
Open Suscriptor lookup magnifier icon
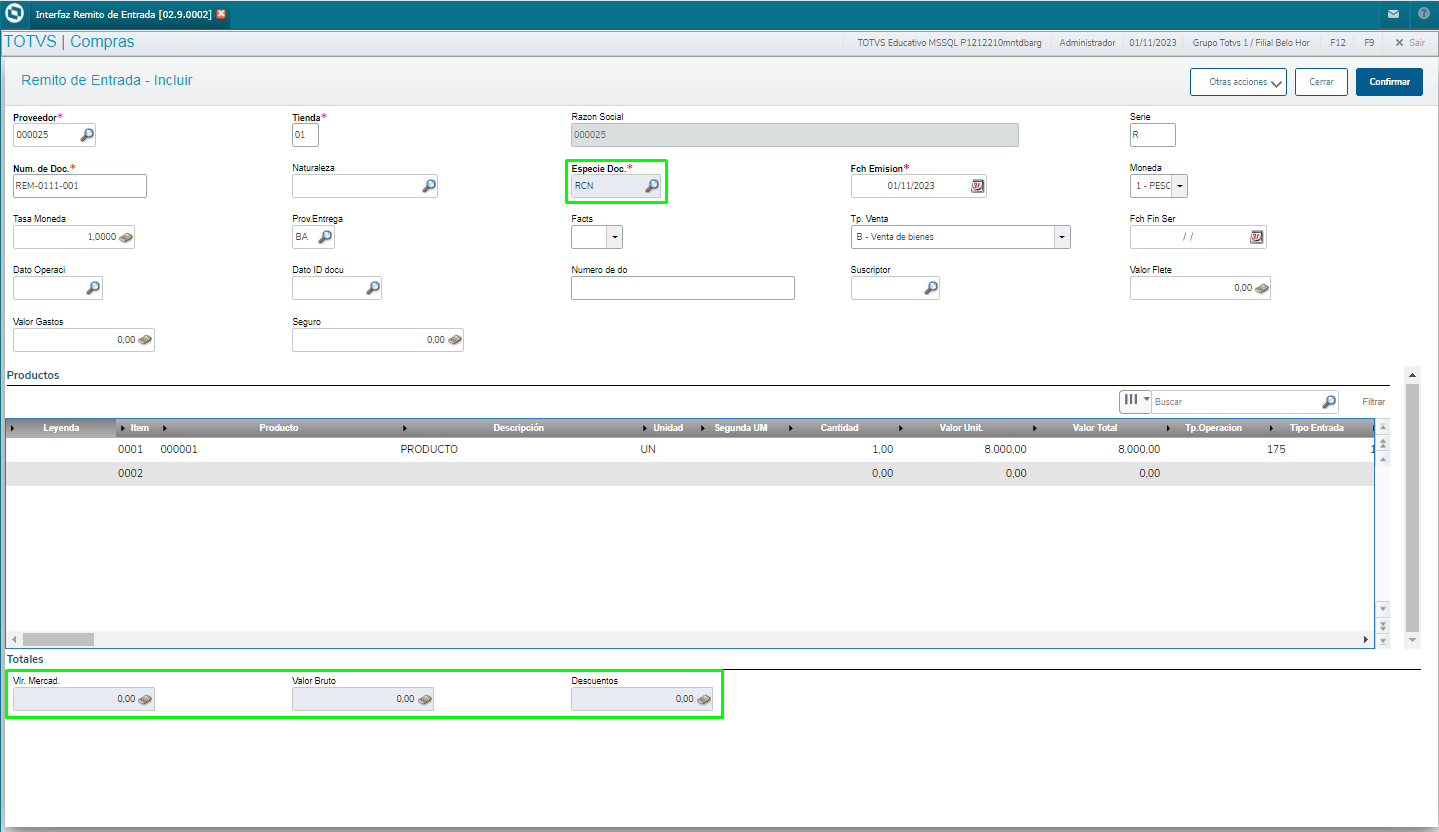[x=931, y=288]
